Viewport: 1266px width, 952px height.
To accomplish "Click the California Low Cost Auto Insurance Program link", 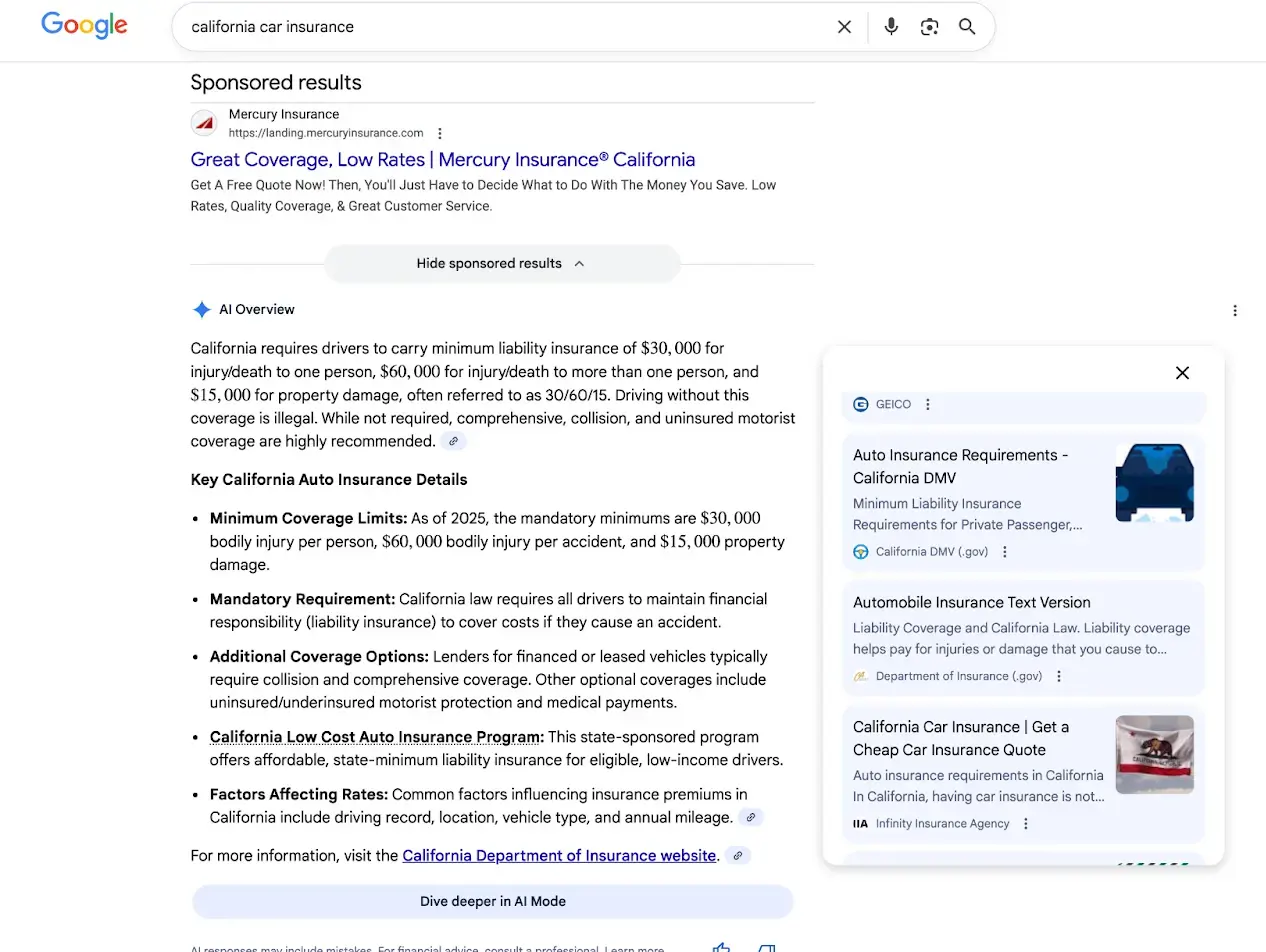I will [x=375, y=737].
